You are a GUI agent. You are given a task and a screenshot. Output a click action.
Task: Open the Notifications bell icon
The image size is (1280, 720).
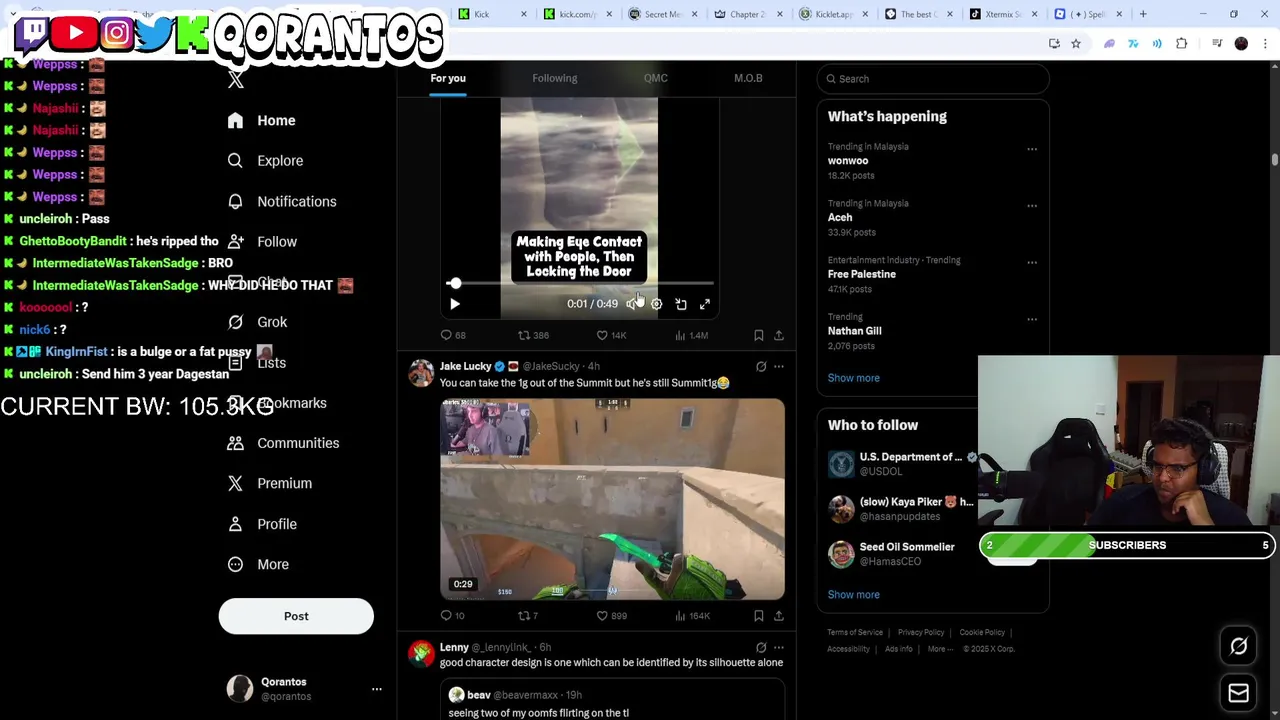[x=235, y=201]
